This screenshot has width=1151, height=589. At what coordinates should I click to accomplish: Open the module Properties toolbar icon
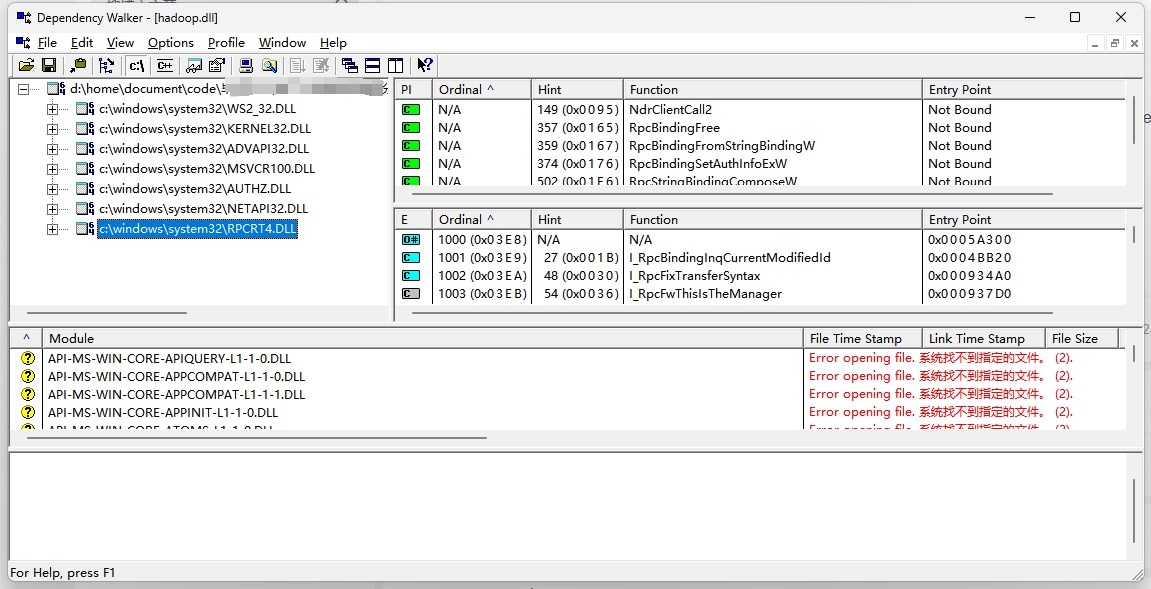(x=216, y=65)
